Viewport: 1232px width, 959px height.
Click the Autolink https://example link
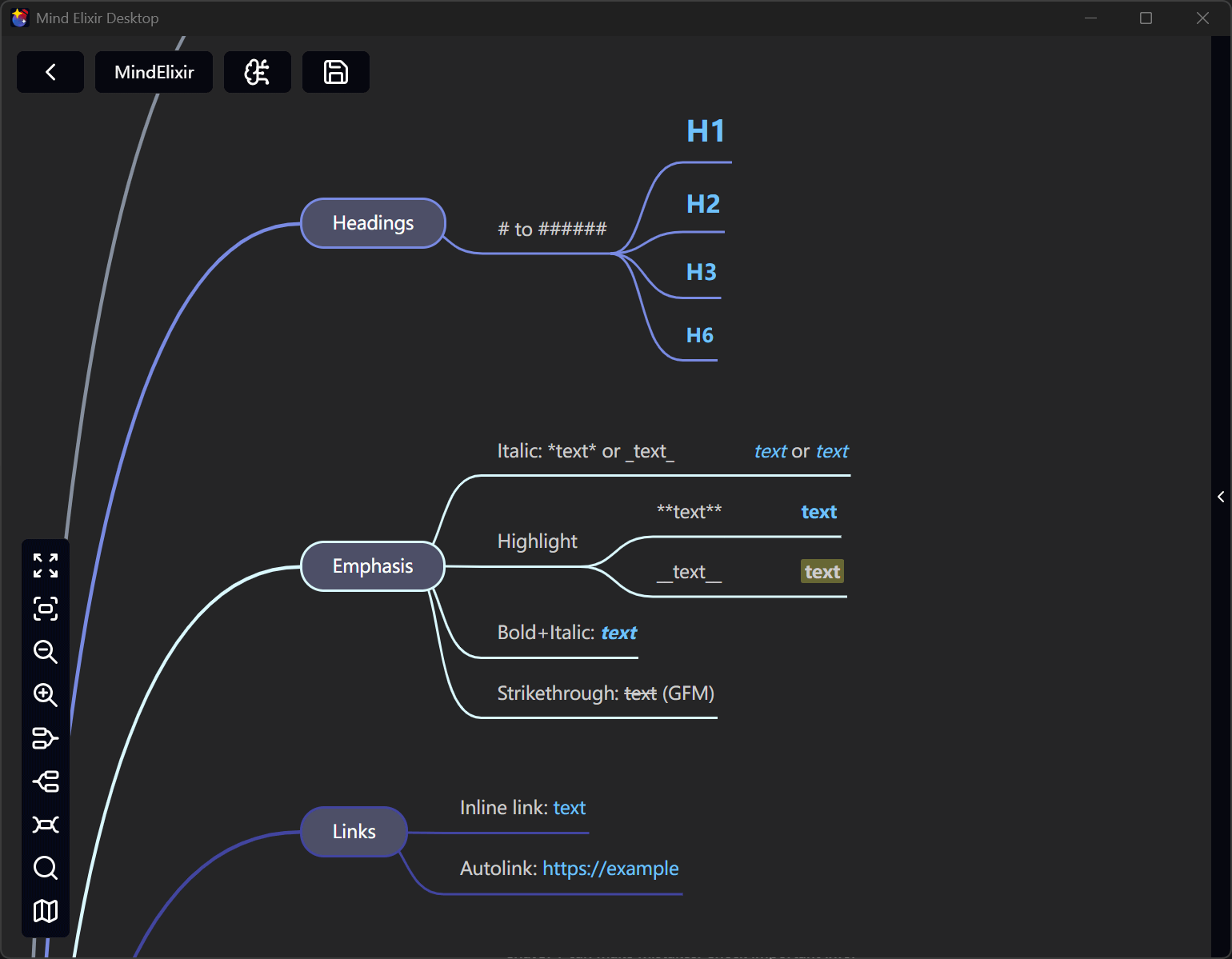click(x=610, y=869)
